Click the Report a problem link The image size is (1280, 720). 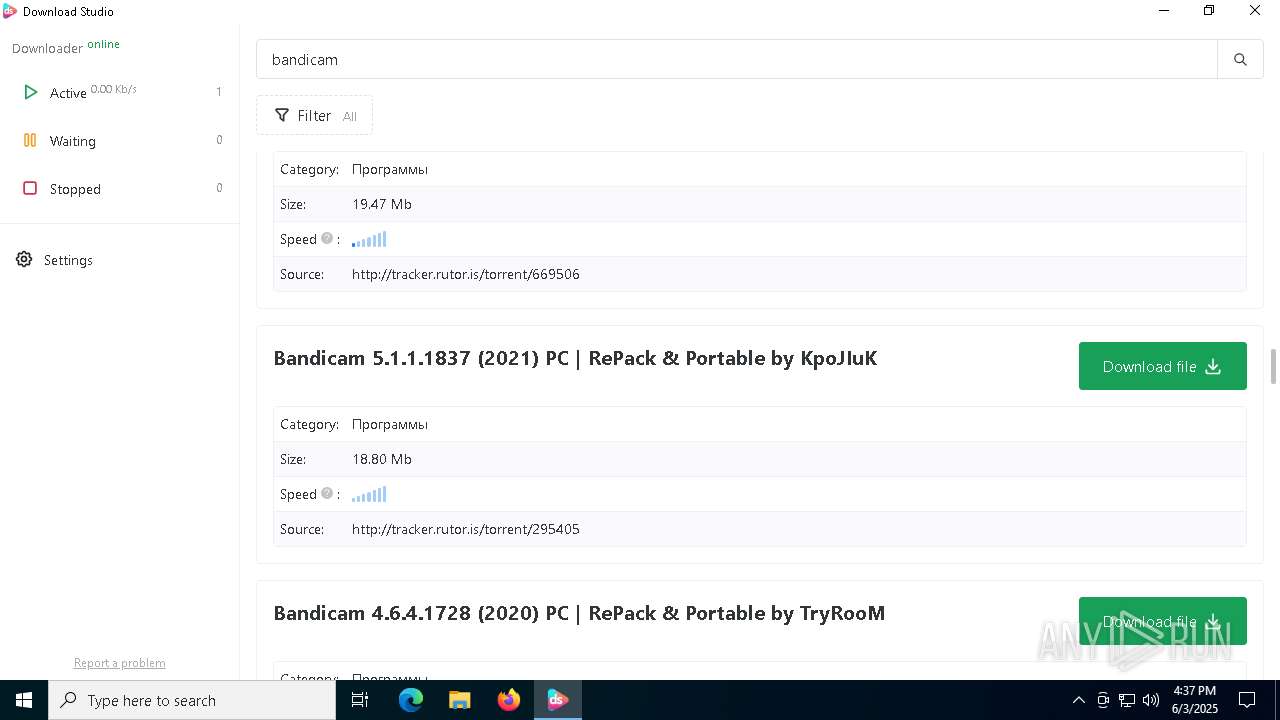tap(120, 663)
